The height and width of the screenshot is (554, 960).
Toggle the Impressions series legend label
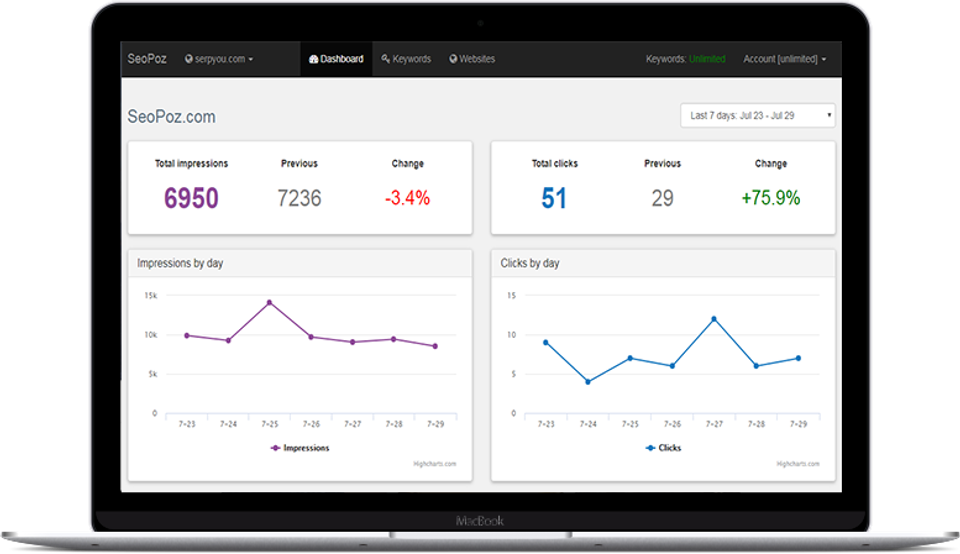(306, 448)
